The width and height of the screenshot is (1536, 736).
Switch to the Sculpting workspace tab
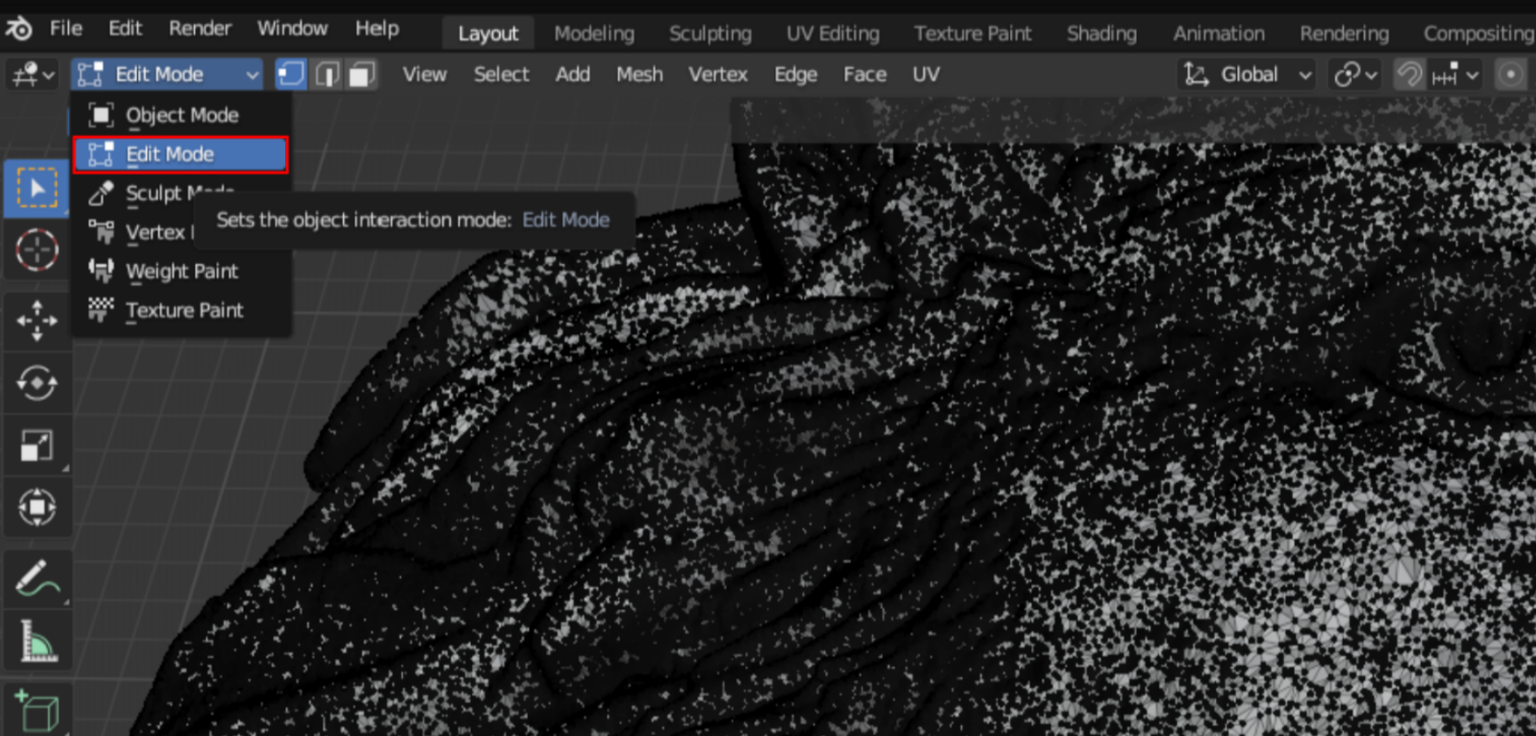click(x=710, y=33)
